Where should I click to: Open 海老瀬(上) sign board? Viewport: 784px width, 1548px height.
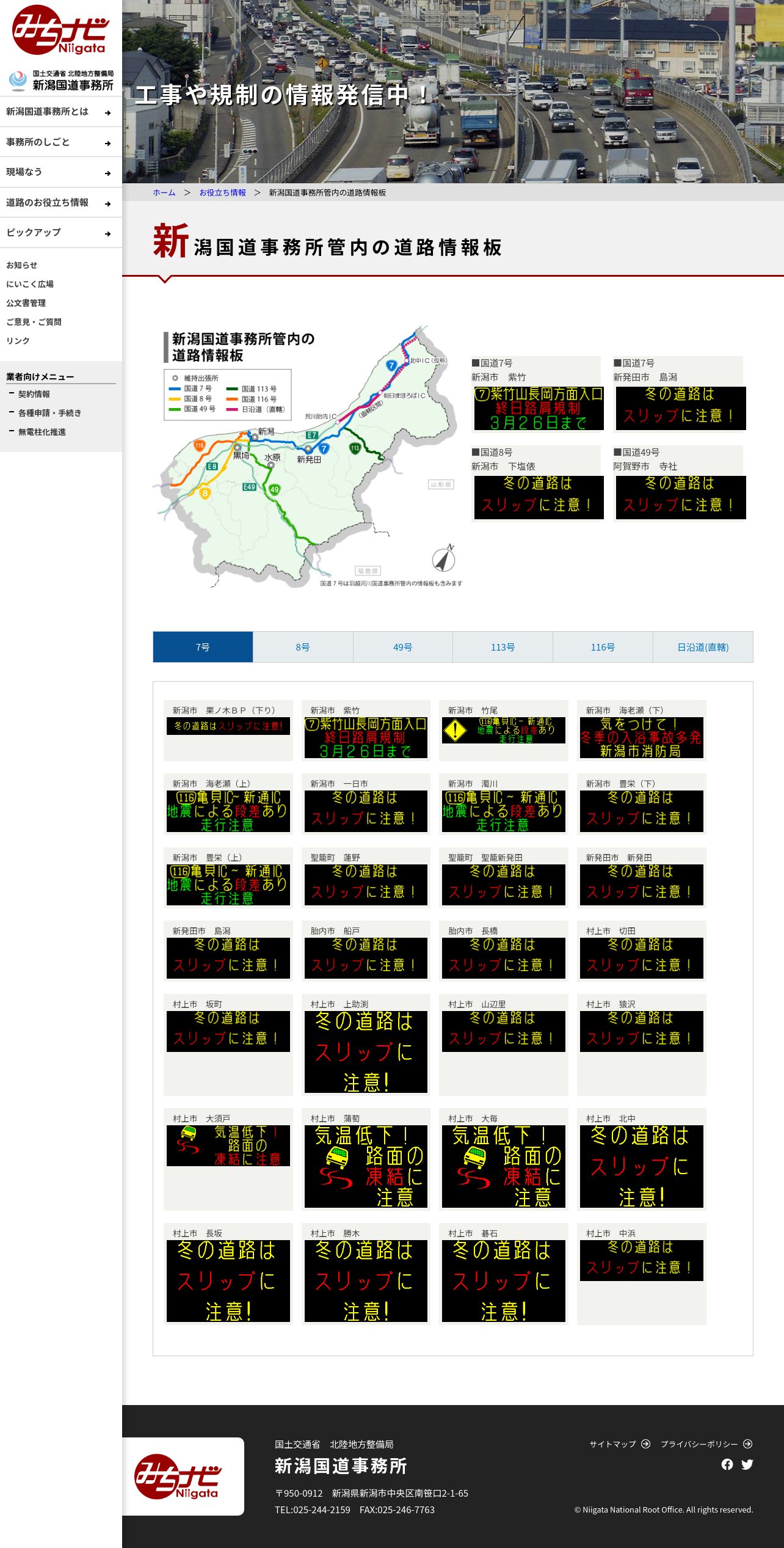tap(228, 811)
